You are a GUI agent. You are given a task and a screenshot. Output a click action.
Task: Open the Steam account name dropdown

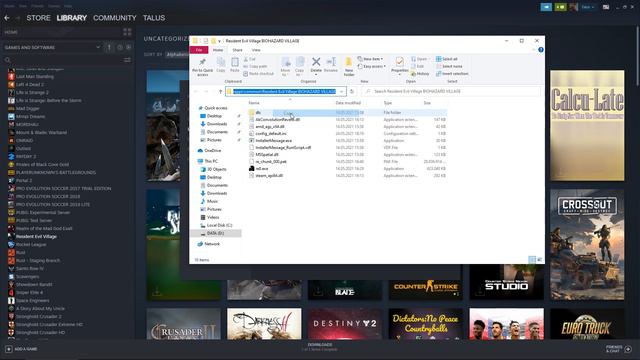pos(588,7)
